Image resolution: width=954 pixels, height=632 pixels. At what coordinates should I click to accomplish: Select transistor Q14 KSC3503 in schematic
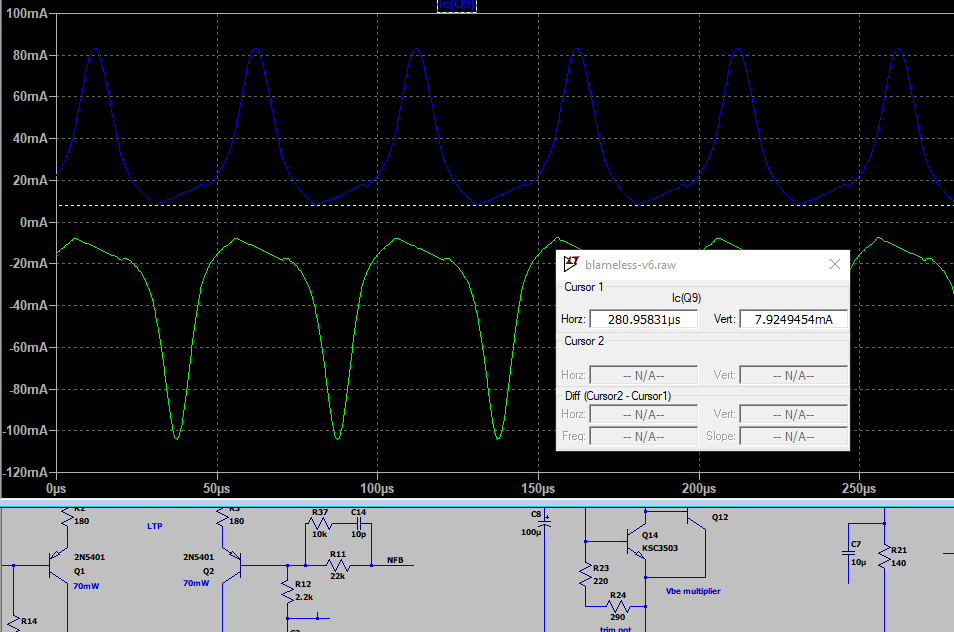coord(636,541)
